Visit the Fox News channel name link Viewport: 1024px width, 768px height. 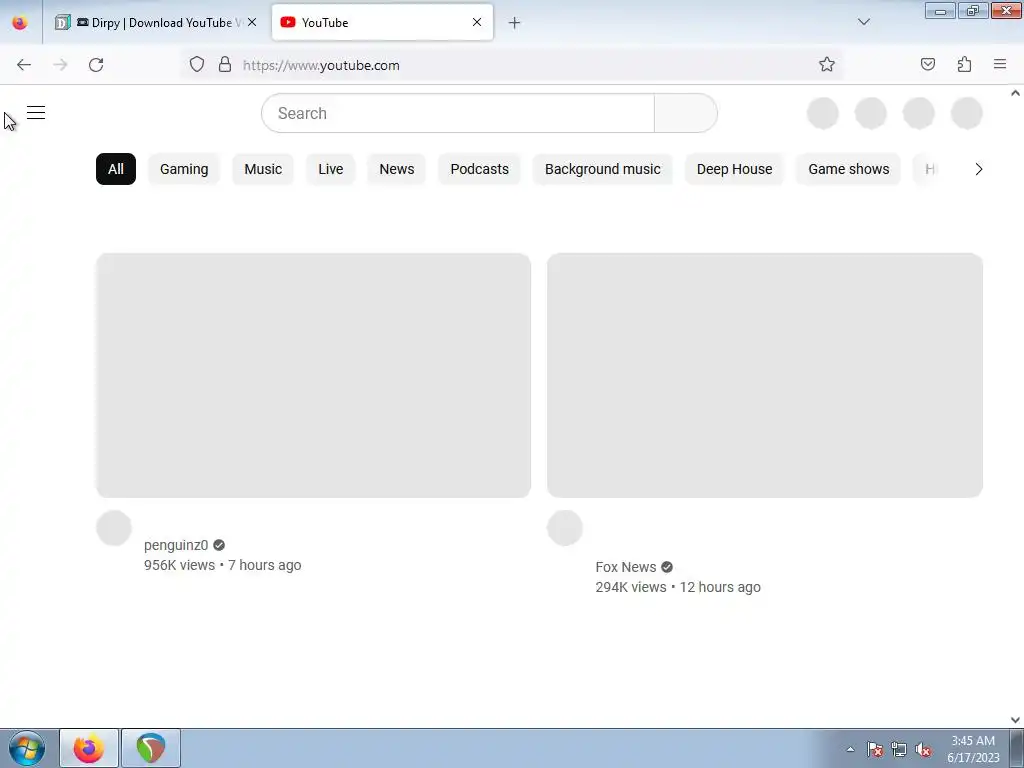(626, 567)
